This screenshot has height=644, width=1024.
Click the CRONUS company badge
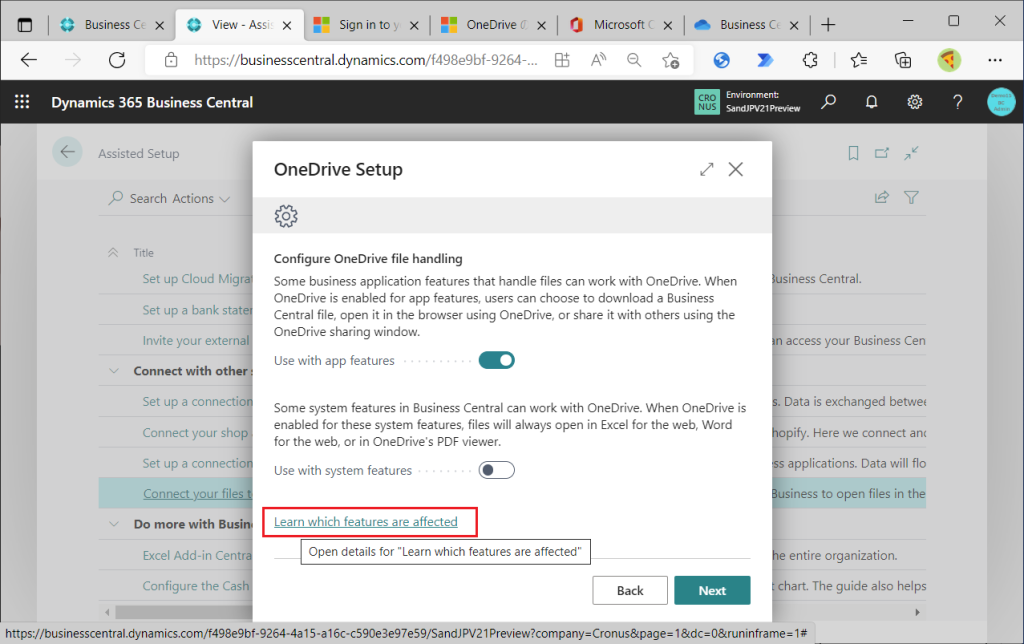coord(707,102)
